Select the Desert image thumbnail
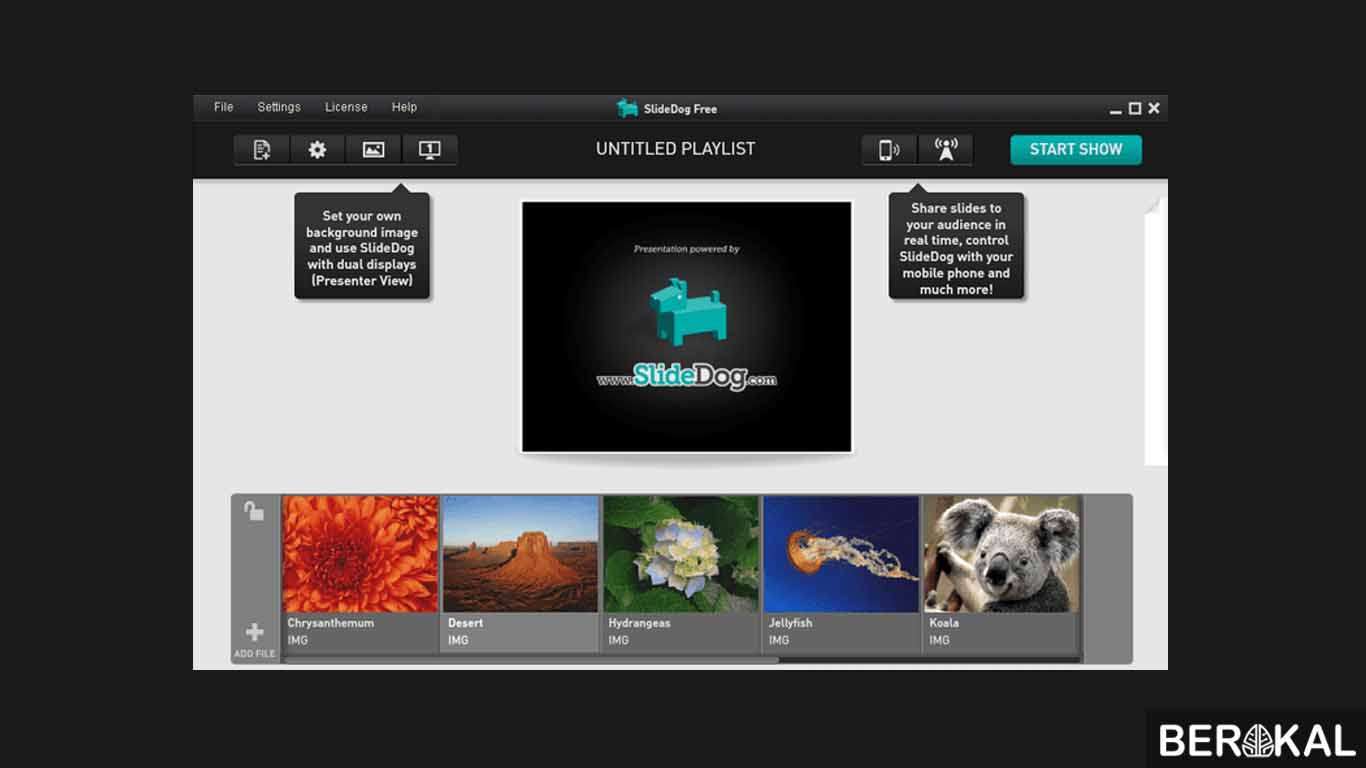1366x768 pixels. pyautogui.click(x=520, y=555)
